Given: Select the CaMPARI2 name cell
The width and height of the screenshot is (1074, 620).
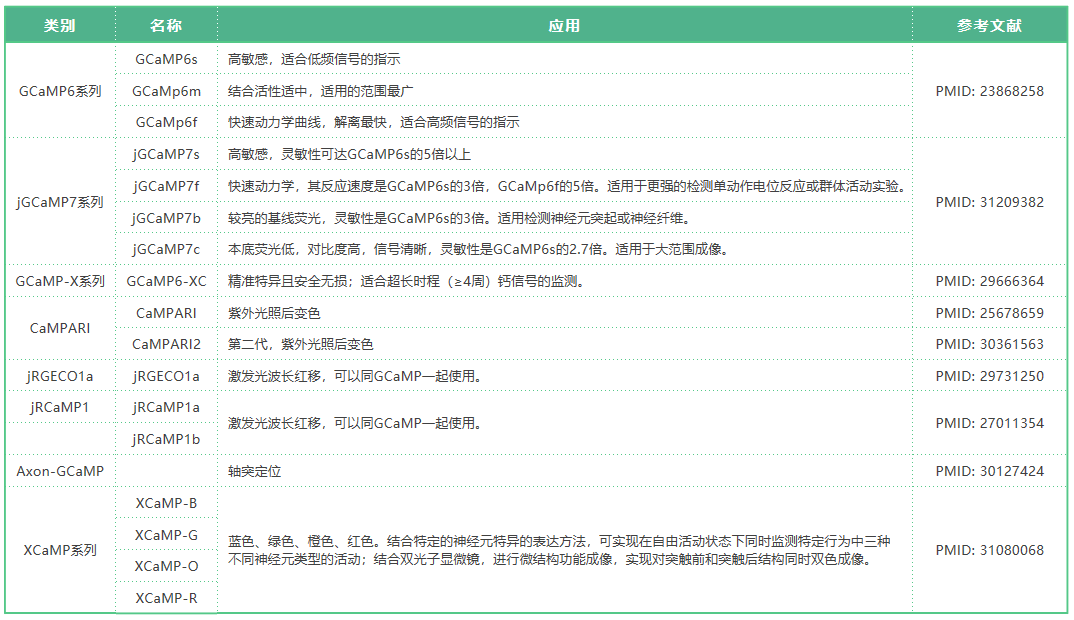Looking at the screenshot, I should tap(166, 344).
